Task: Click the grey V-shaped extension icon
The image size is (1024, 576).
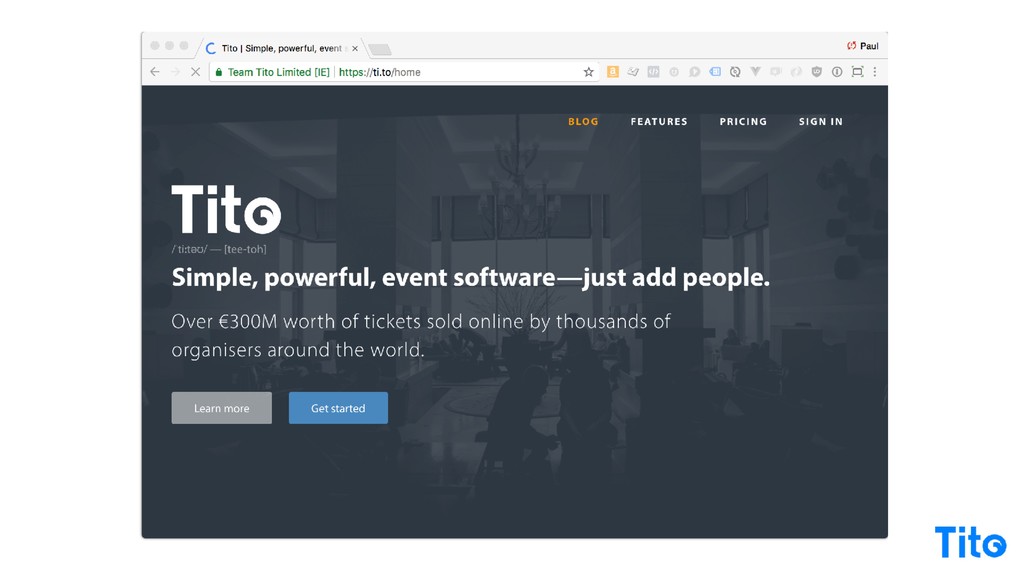Action: pyautogui.click(x=756, y=72)
